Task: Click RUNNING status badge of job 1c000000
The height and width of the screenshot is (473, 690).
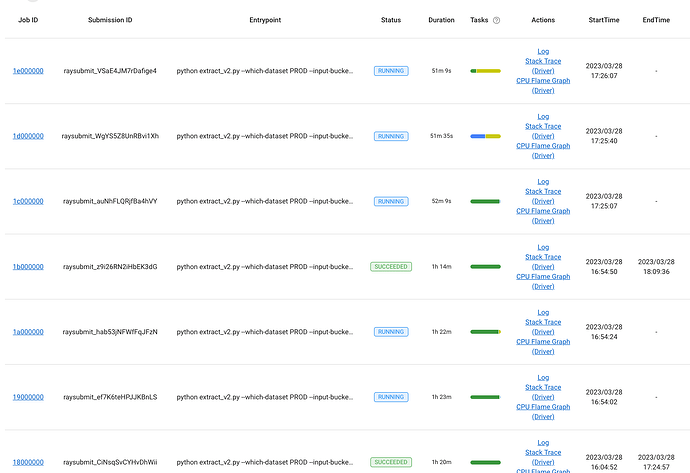Action: point(391,201)
